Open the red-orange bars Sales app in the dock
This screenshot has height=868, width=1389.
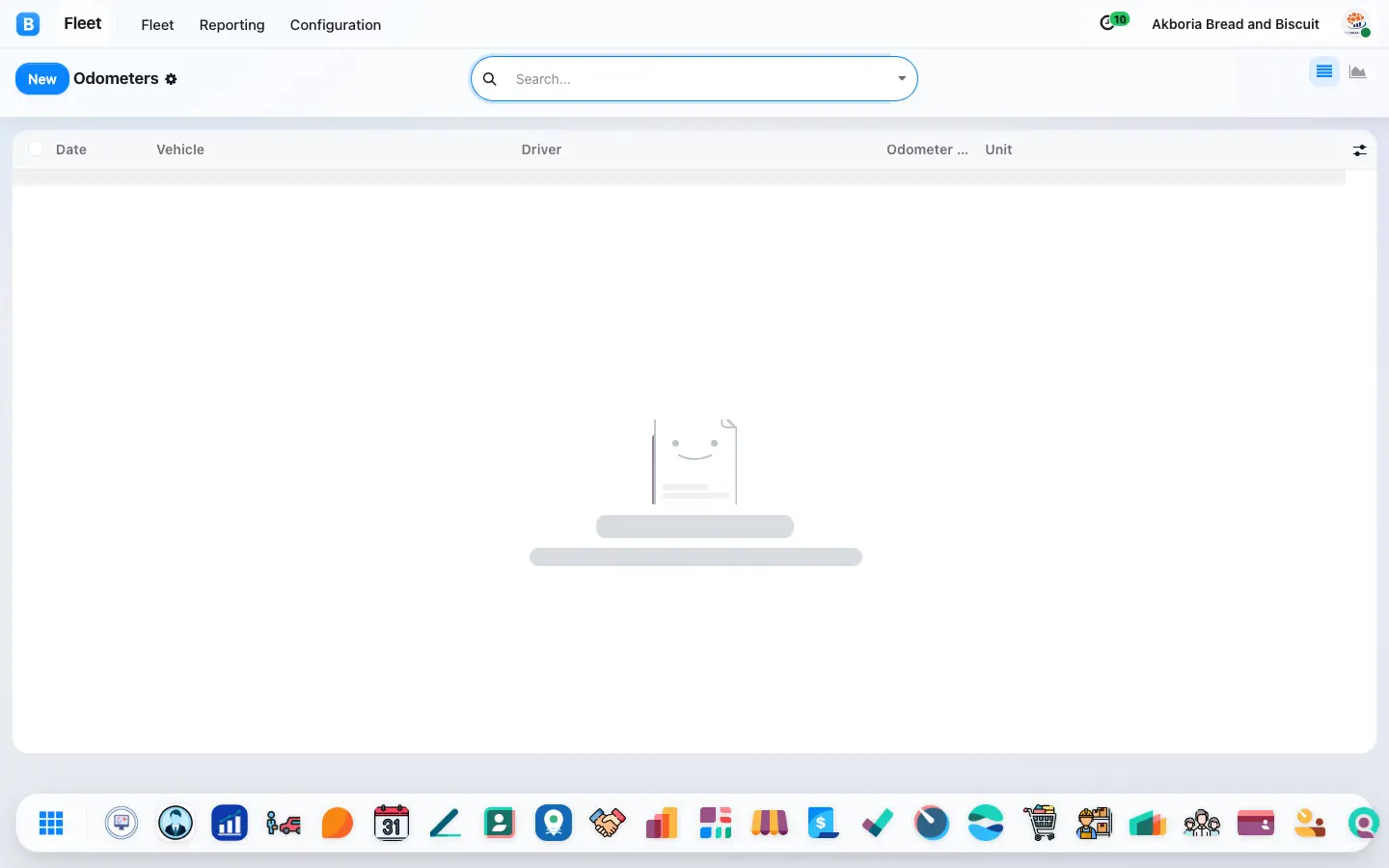pyautogui.click(x=662, y=823)
